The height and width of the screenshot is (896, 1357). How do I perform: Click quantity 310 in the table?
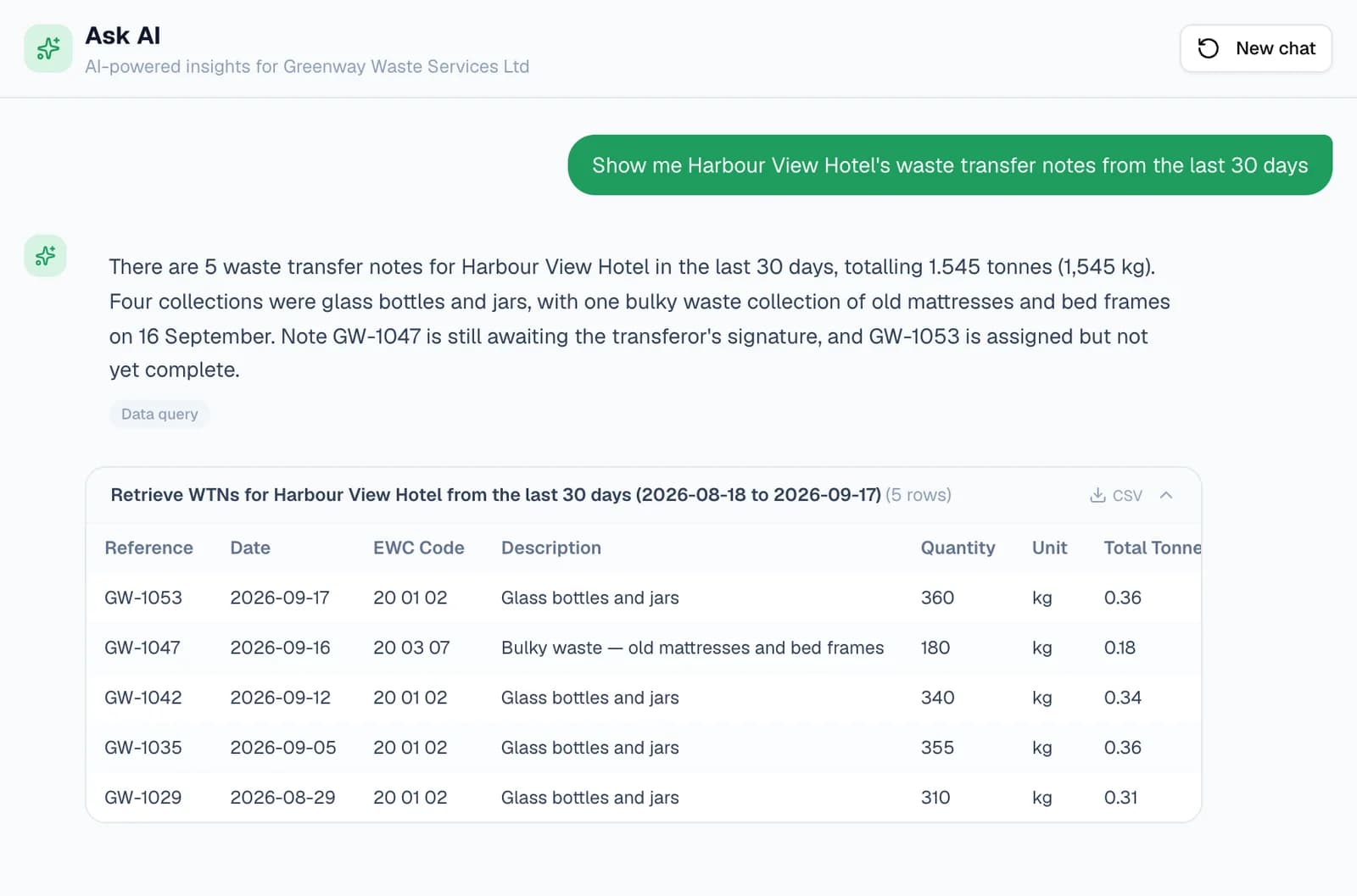coord(935,798)
